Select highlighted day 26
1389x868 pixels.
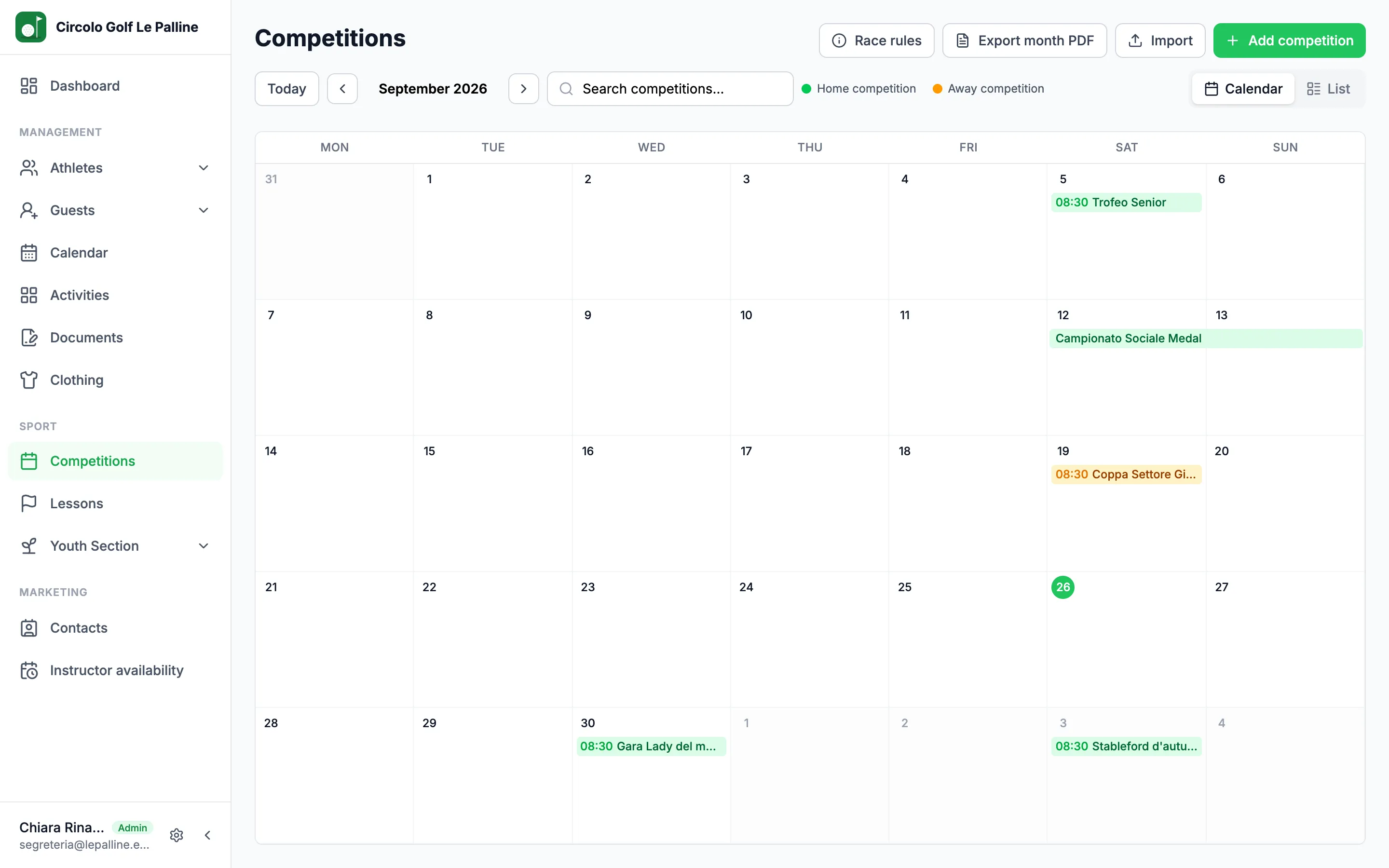tap(1063, 587)
